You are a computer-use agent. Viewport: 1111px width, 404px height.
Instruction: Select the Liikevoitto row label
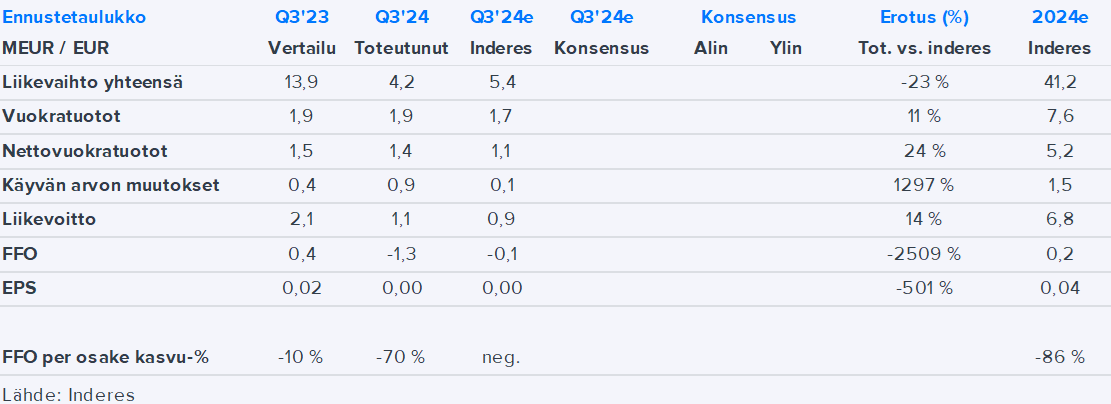click(x=50, y=219)
